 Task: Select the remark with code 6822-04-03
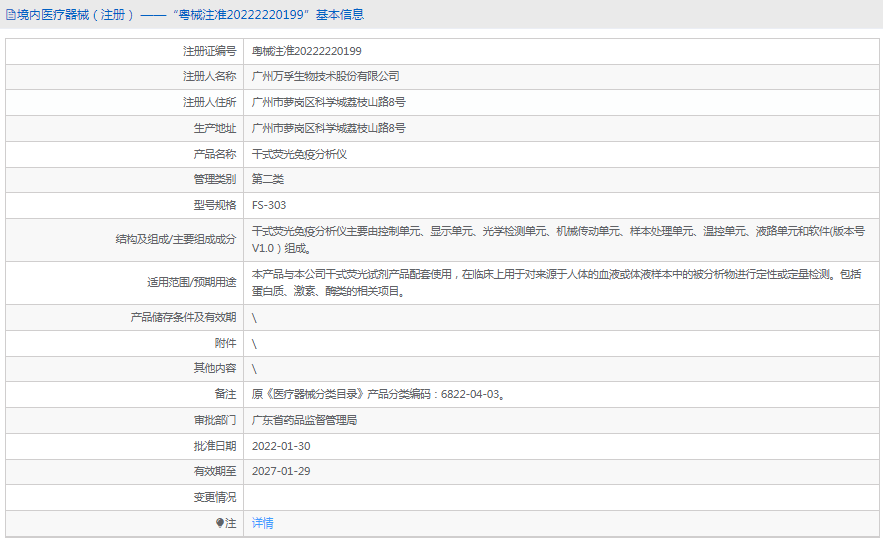point(378,395)
